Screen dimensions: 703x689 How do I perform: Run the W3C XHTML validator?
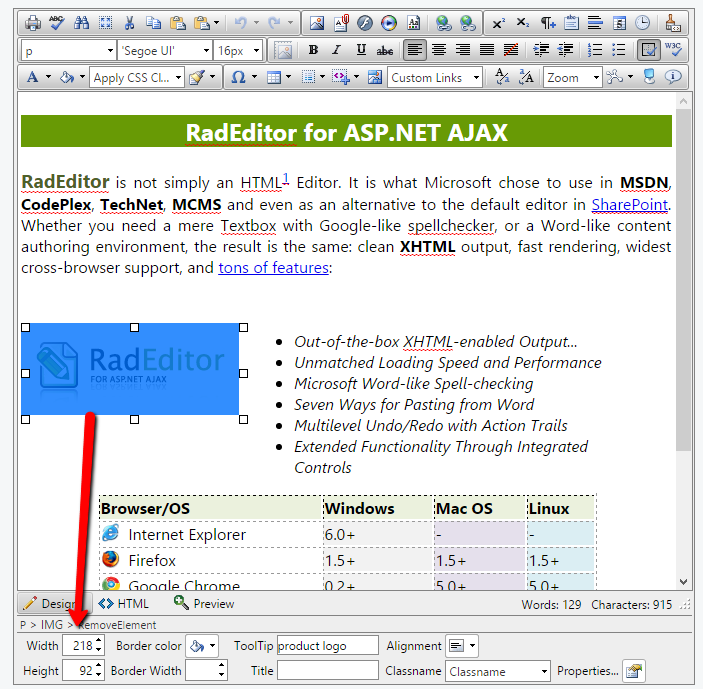[673, 50]
